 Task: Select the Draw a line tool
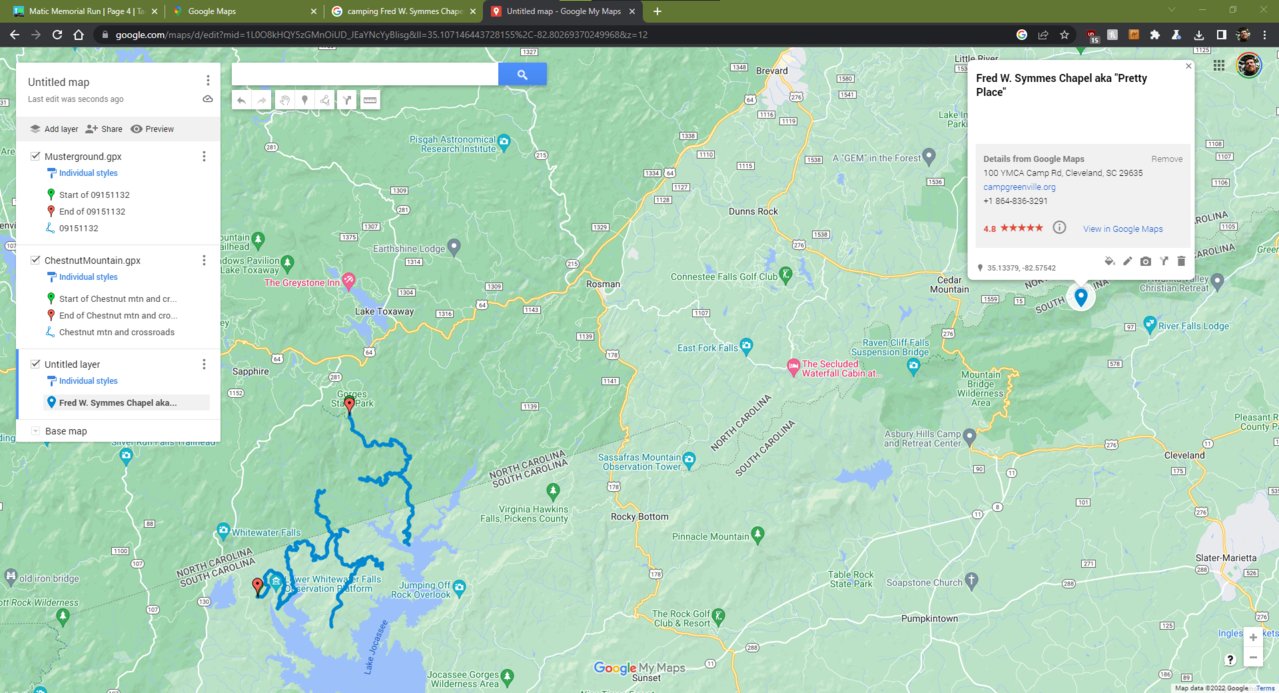[x=324, y=100]
